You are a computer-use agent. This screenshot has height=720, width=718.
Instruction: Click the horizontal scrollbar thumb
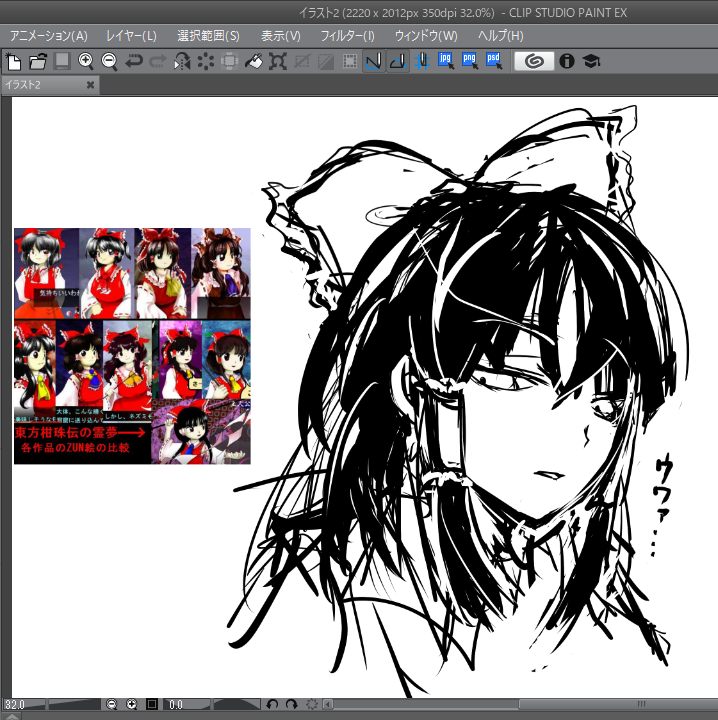click(x=618, y=704)
